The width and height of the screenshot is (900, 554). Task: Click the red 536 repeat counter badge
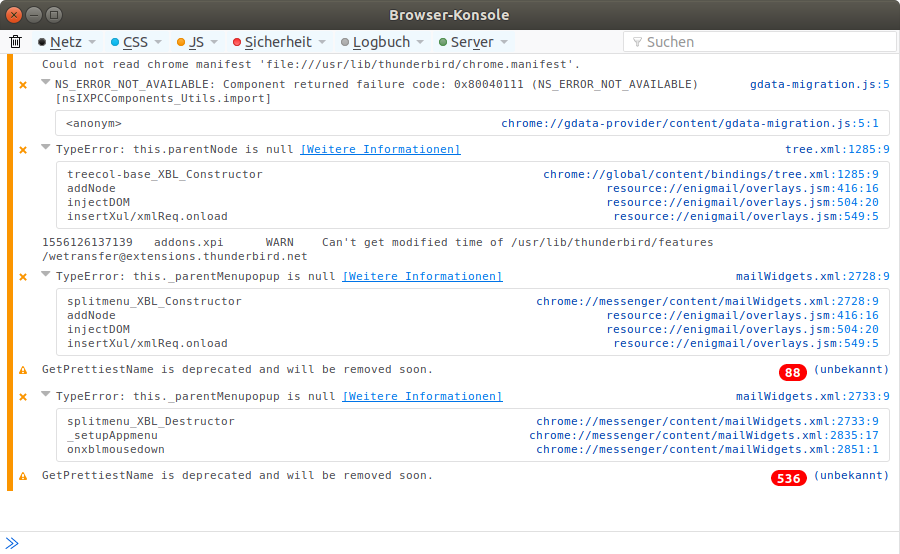click(x=789, y=478)
